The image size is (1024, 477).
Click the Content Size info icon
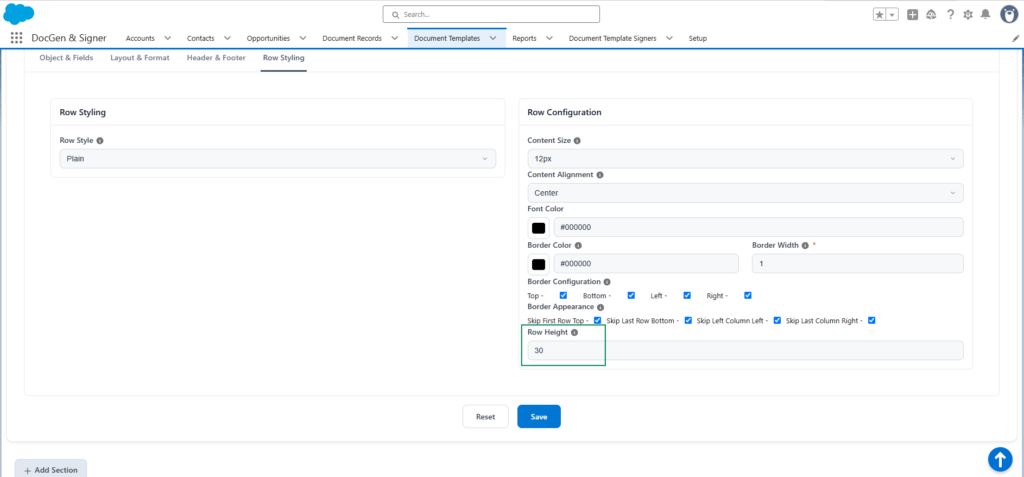[577, 140]
